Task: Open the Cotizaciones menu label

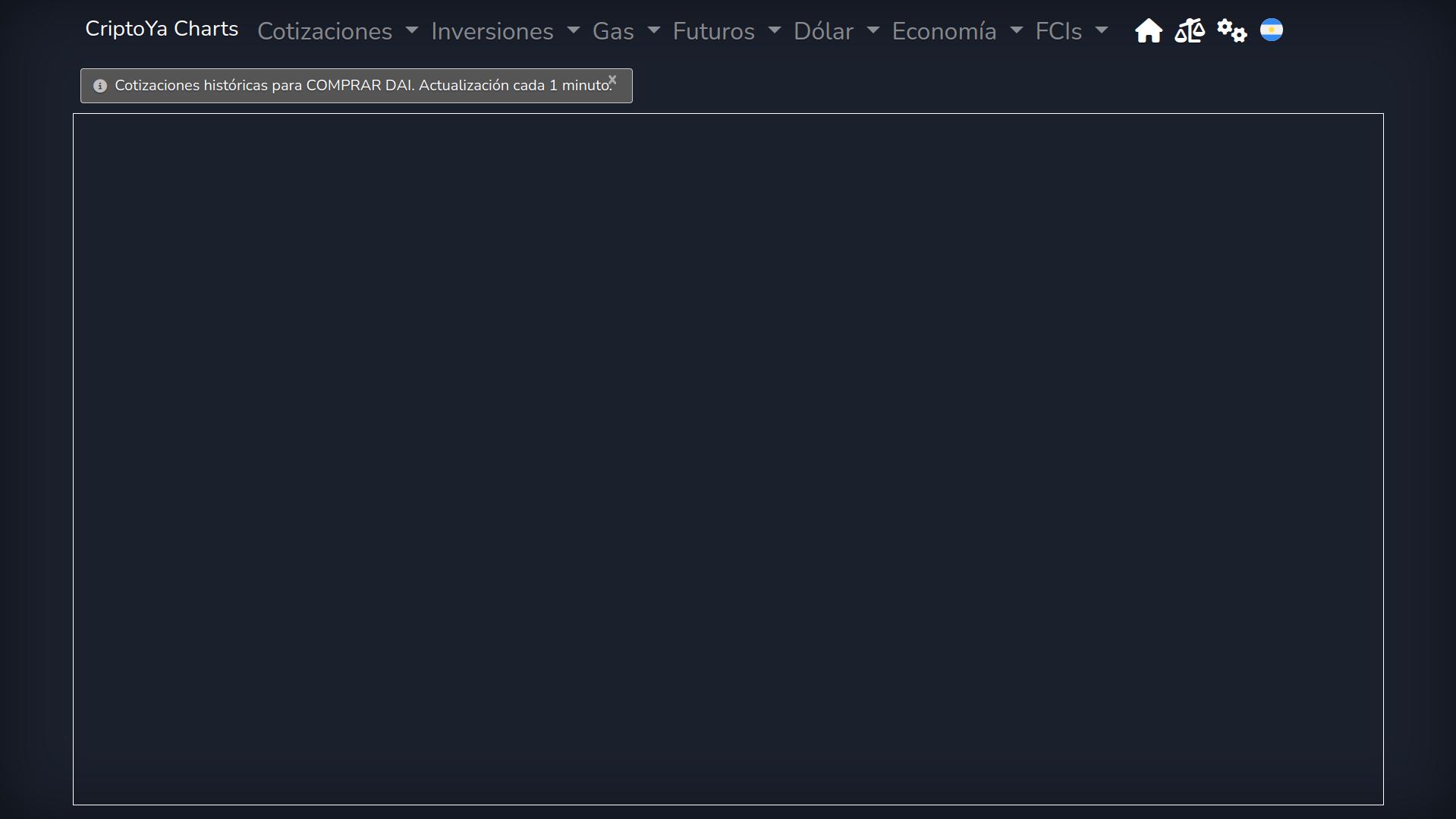Action: point(325,31)
